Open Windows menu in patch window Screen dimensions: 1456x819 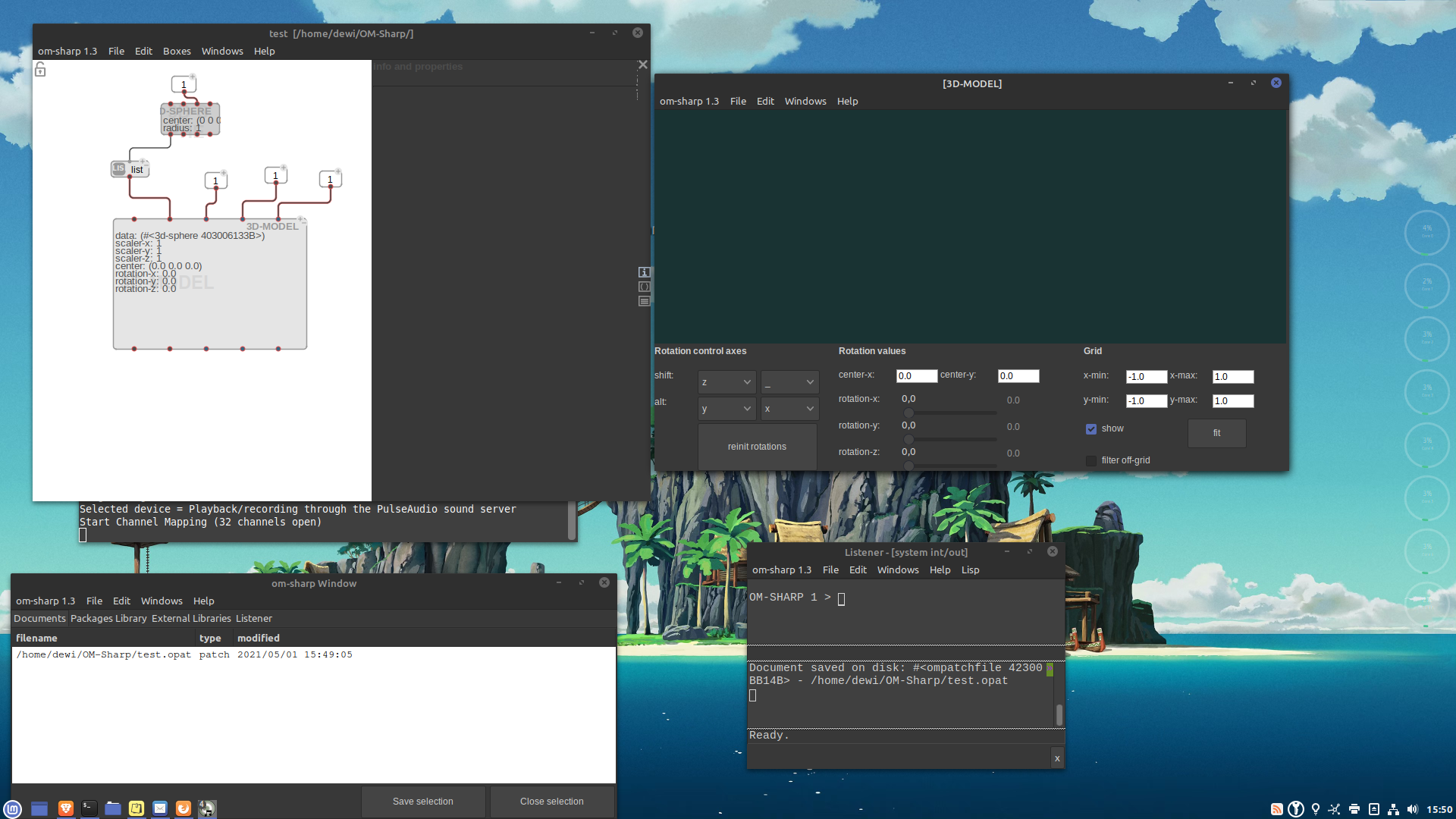click(x=222, y=51)
